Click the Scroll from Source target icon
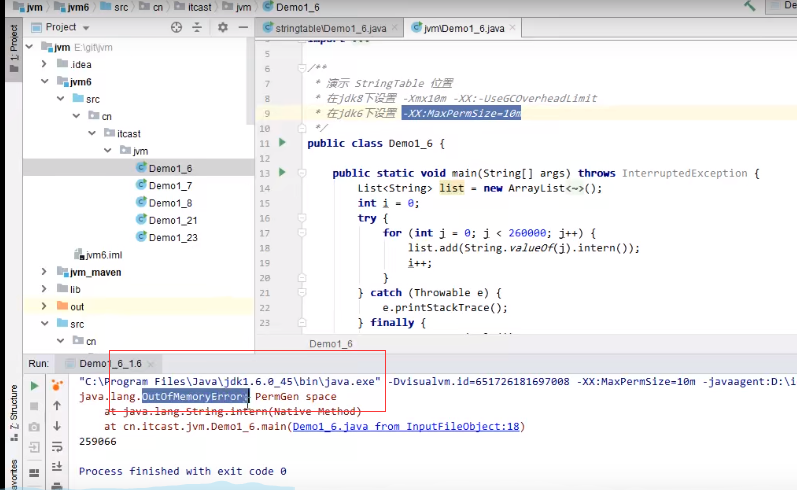 click(x=176, y=27)
